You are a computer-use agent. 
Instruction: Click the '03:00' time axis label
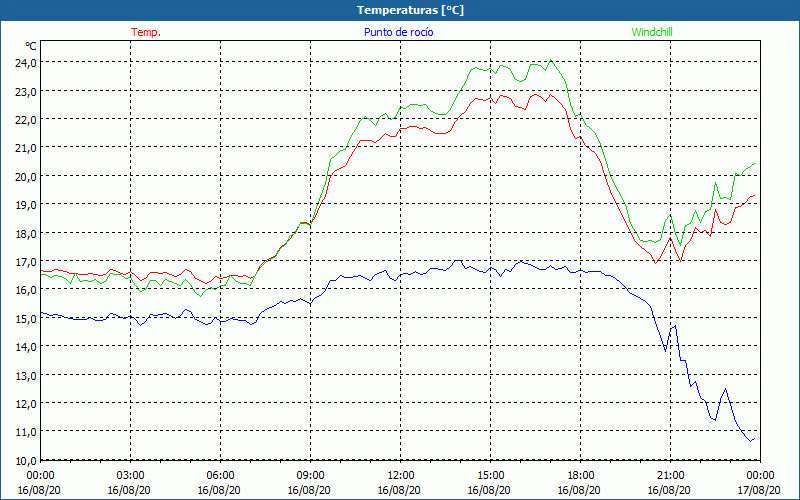(x=131, y=476)
